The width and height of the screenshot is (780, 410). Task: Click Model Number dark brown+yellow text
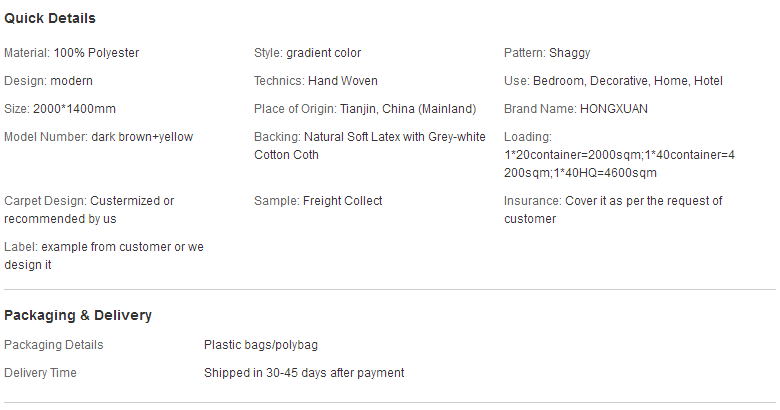[98, 137]
